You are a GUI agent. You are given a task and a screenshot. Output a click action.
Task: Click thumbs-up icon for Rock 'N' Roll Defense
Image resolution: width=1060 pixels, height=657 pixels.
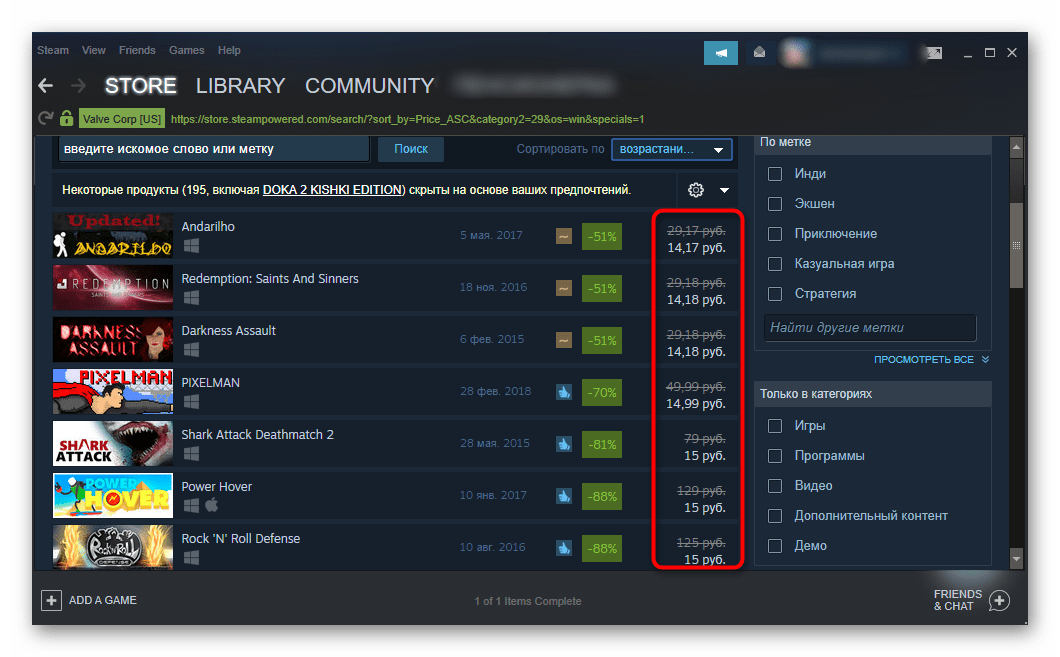coord(564,548)
